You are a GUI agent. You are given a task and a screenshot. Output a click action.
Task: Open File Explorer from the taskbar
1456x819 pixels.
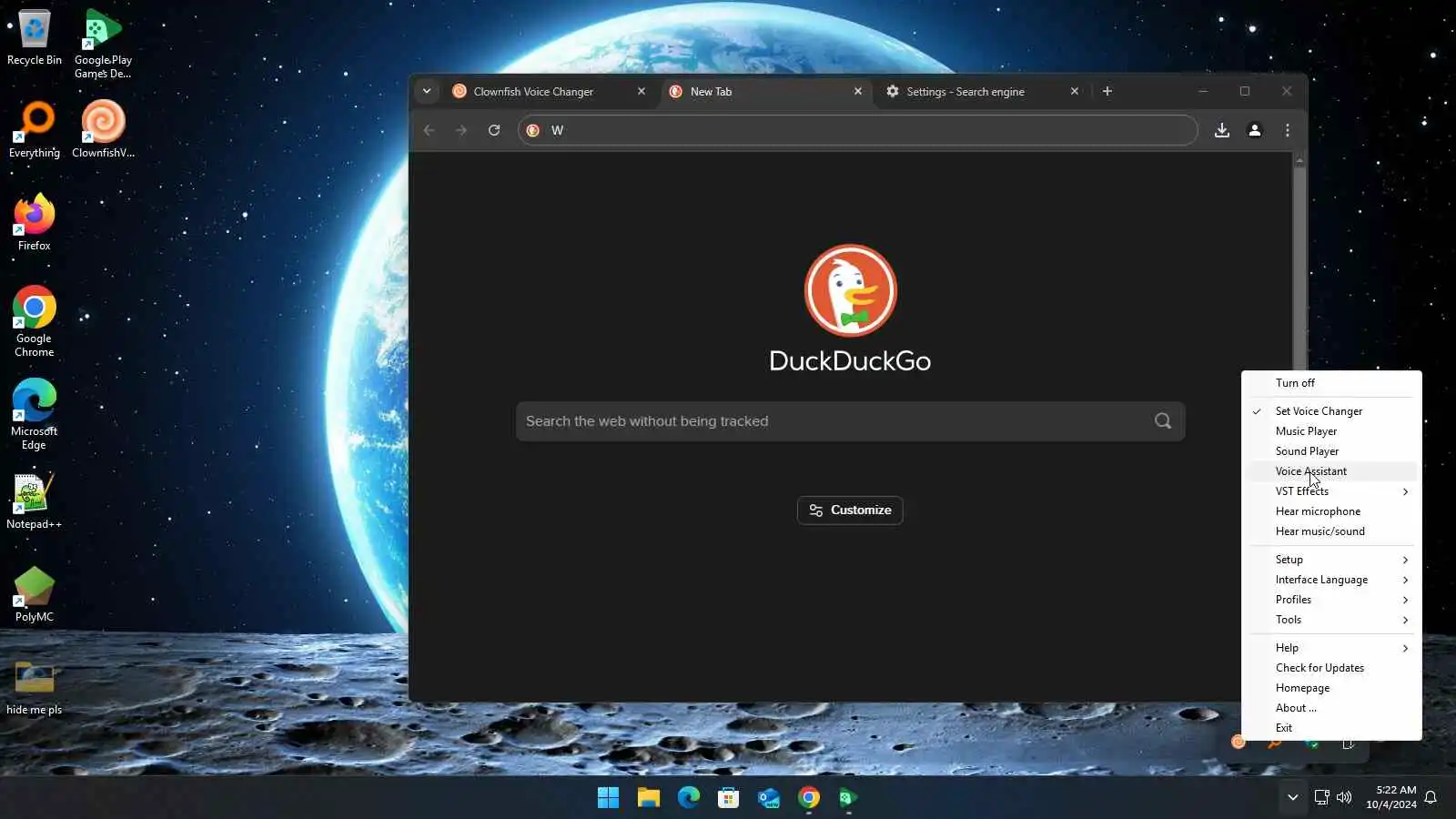tap(648, 798)
